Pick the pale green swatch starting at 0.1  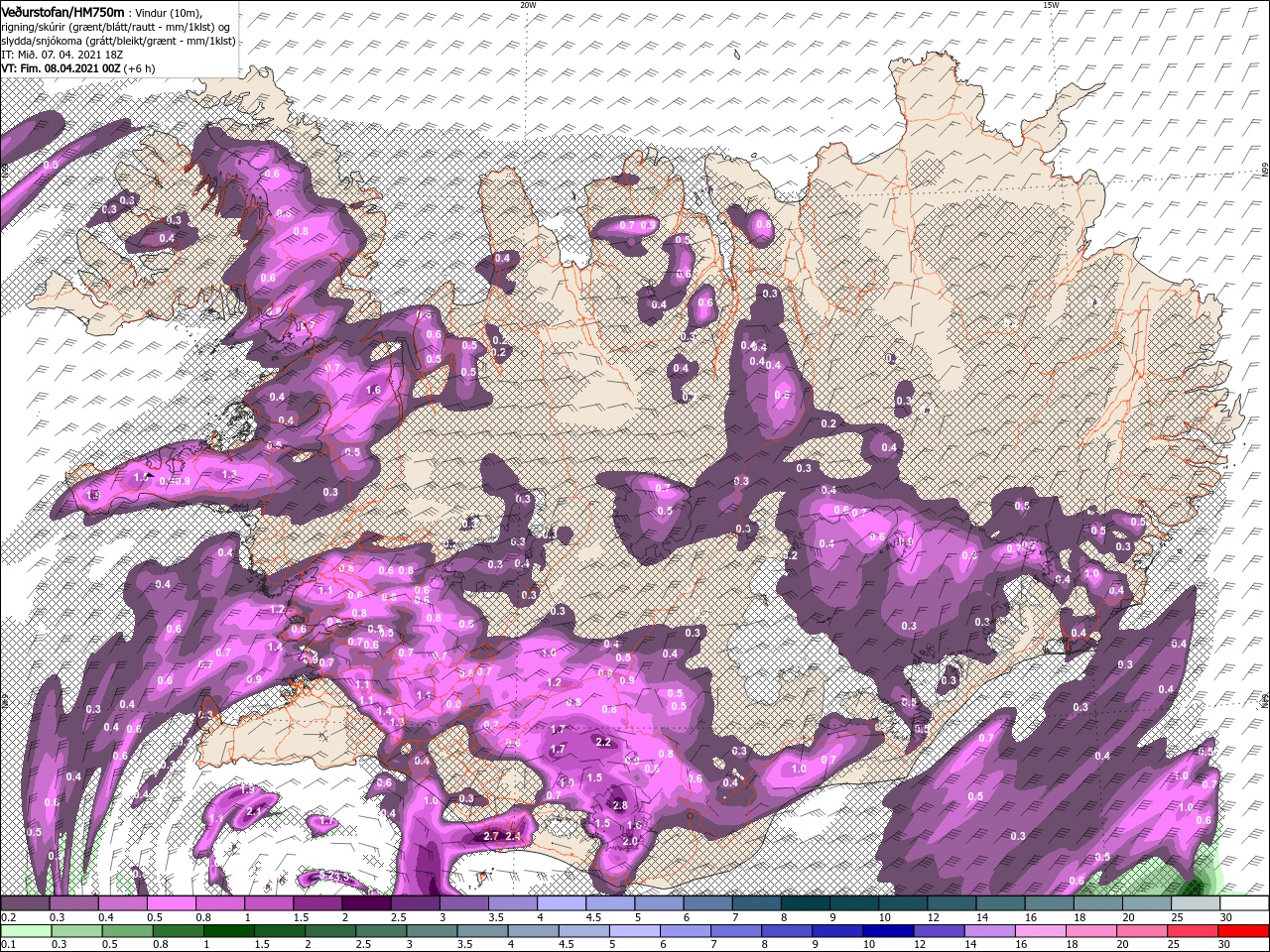25,931
